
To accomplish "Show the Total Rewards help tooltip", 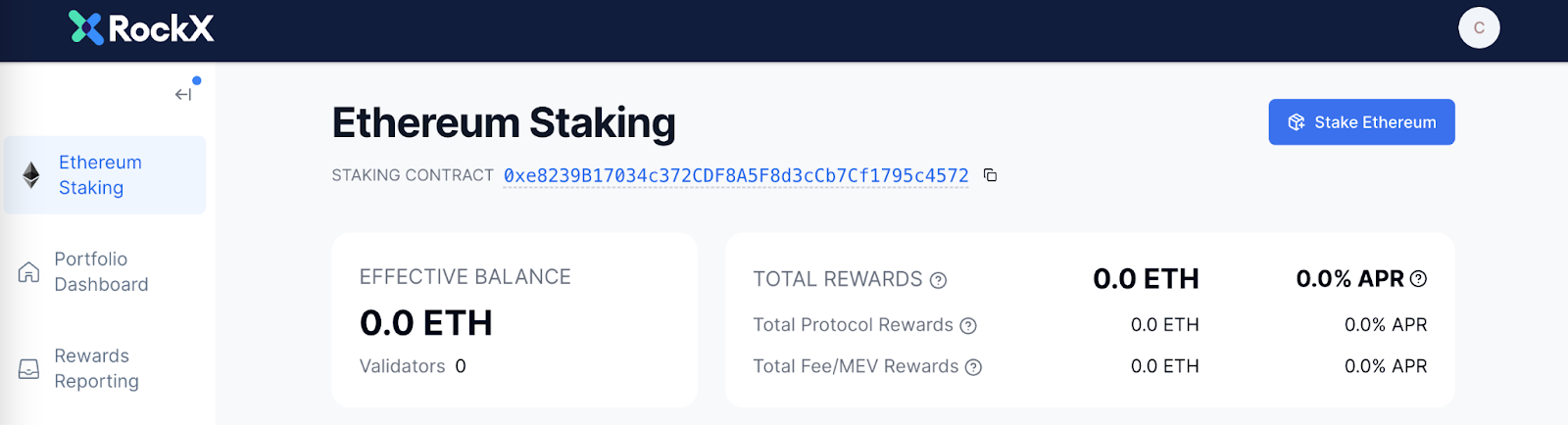I will pyautogui.click(x=938, y=281).
